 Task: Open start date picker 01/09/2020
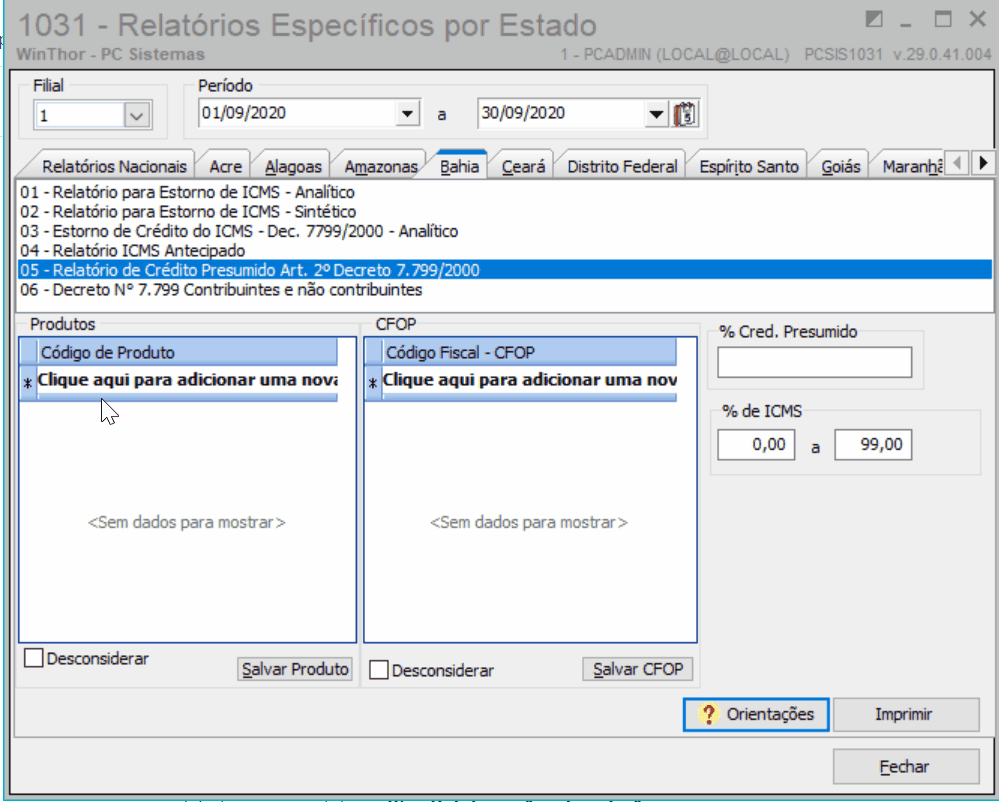(407, 114)
